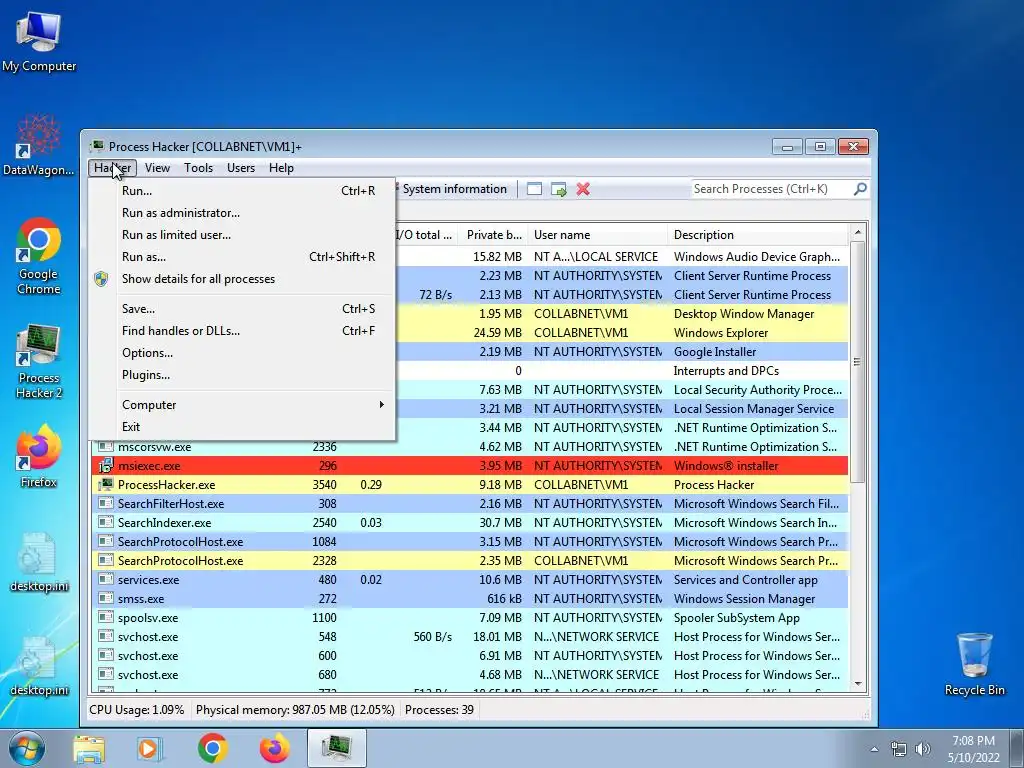
Task: Click the msiexec.exe process icon
Action: click(105, 466)
